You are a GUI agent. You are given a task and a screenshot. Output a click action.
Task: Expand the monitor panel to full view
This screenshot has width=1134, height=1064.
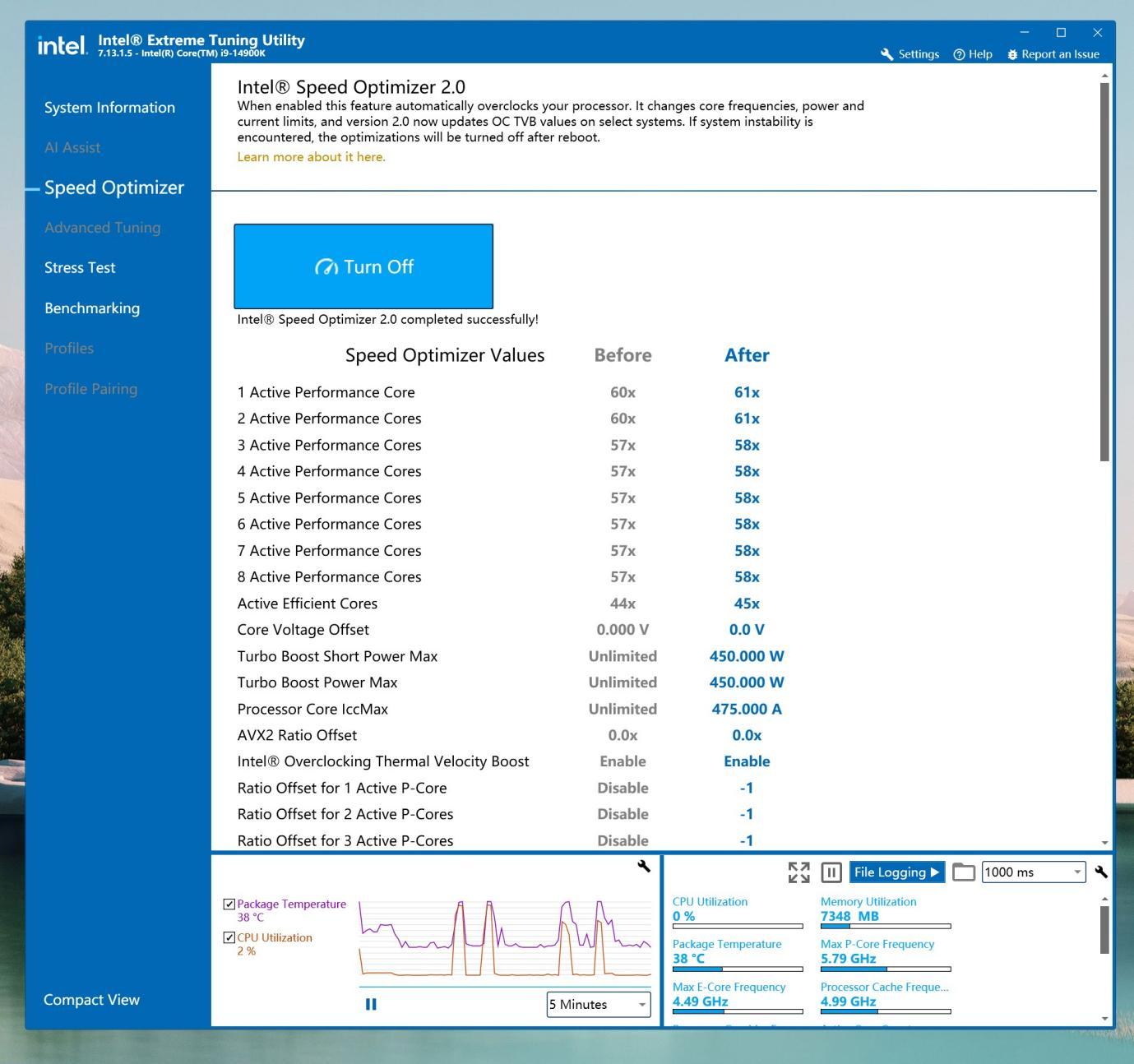[798, 872]
